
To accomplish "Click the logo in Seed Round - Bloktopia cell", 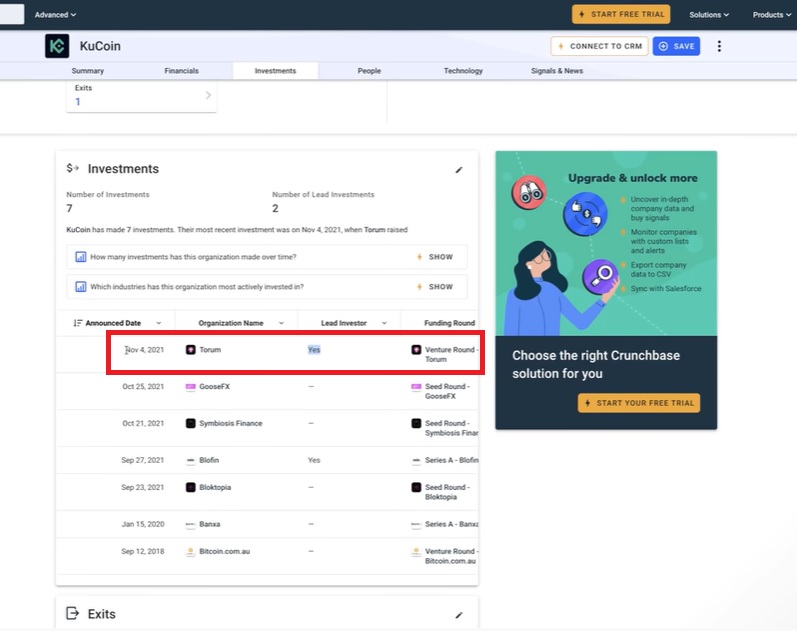I will pos(416,487).
